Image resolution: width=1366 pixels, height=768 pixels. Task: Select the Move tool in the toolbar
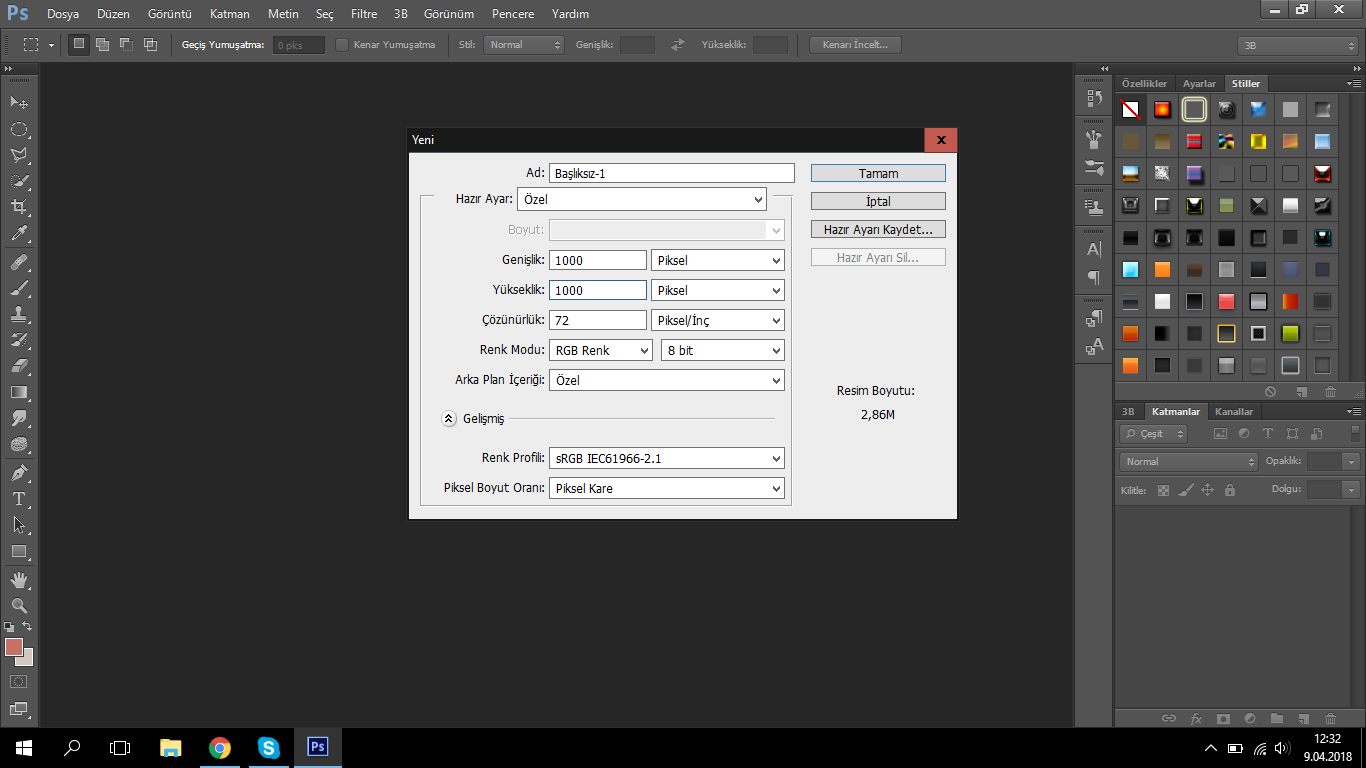click(x=19, y=103)
